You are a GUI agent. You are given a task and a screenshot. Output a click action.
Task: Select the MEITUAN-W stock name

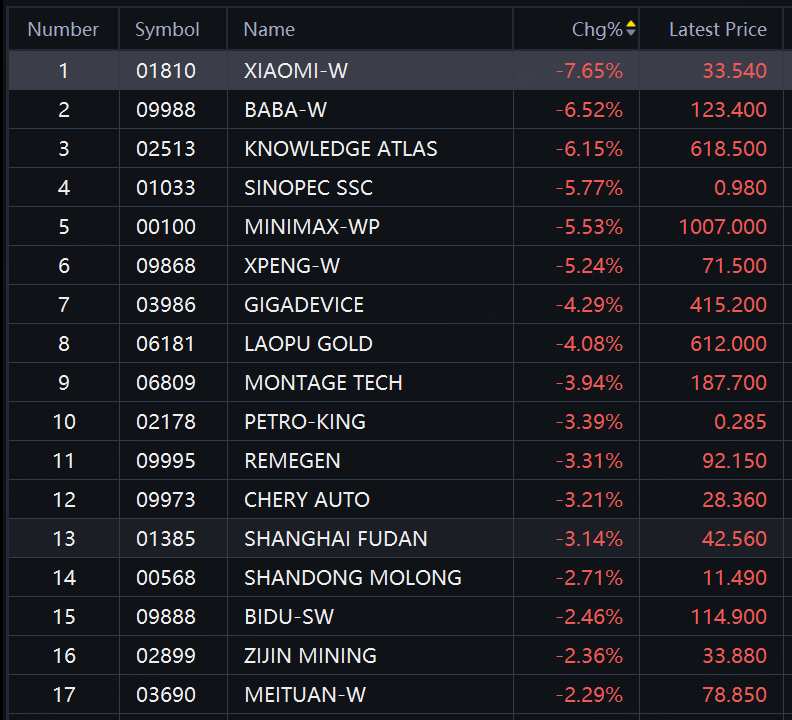tap(305, 695)
